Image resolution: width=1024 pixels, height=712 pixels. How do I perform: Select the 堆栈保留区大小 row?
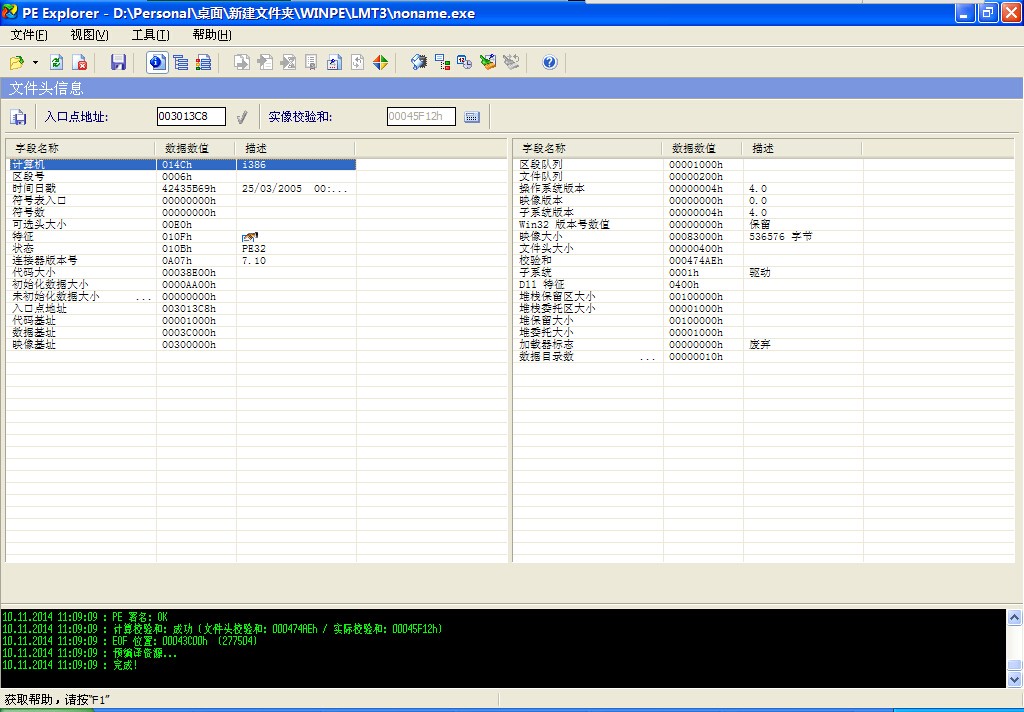click(689, 297)
